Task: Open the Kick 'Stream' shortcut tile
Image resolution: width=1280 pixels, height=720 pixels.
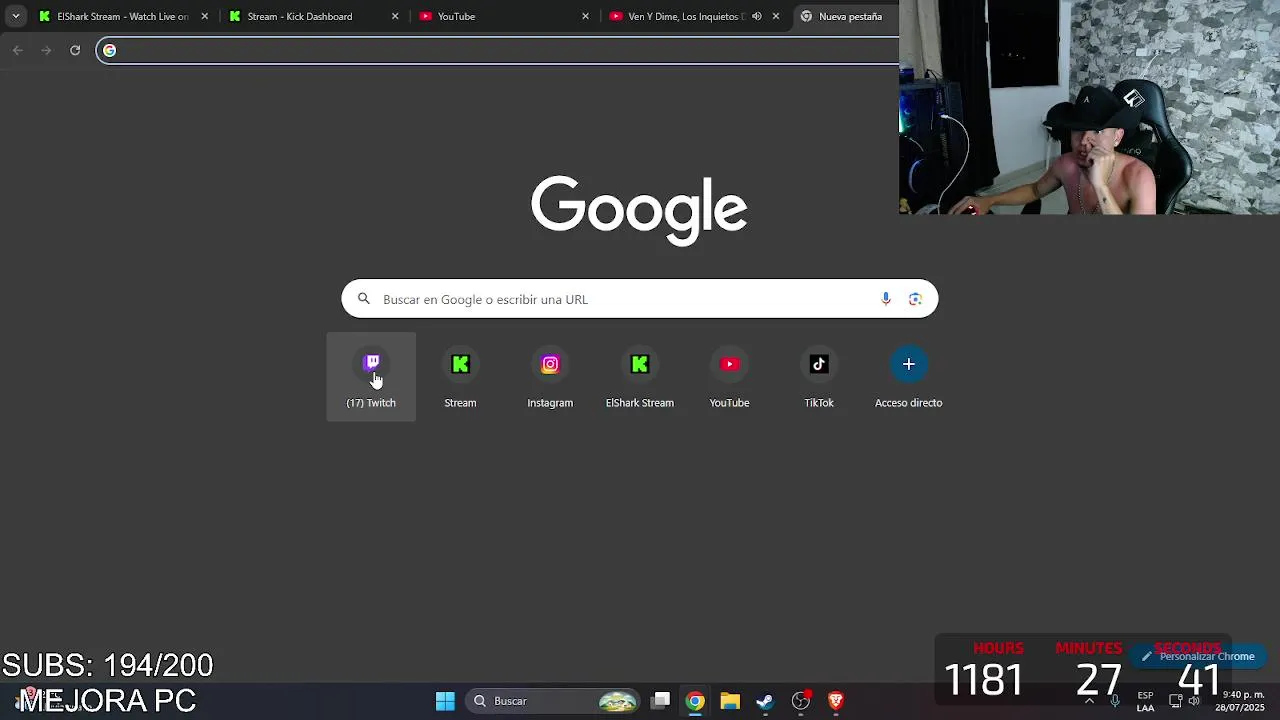Action: [460, 377]
